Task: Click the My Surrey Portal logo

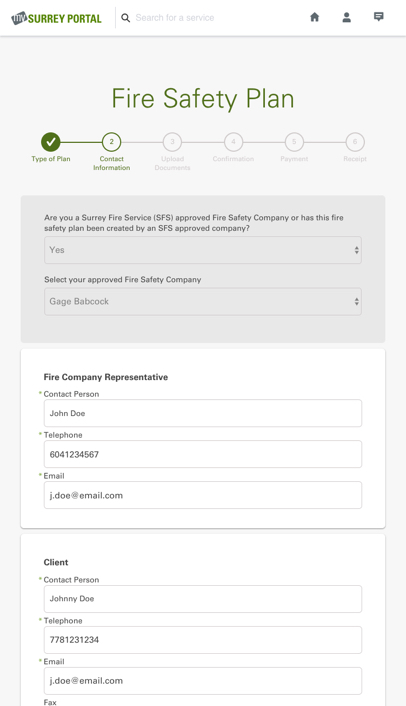Action: (56, 18)
